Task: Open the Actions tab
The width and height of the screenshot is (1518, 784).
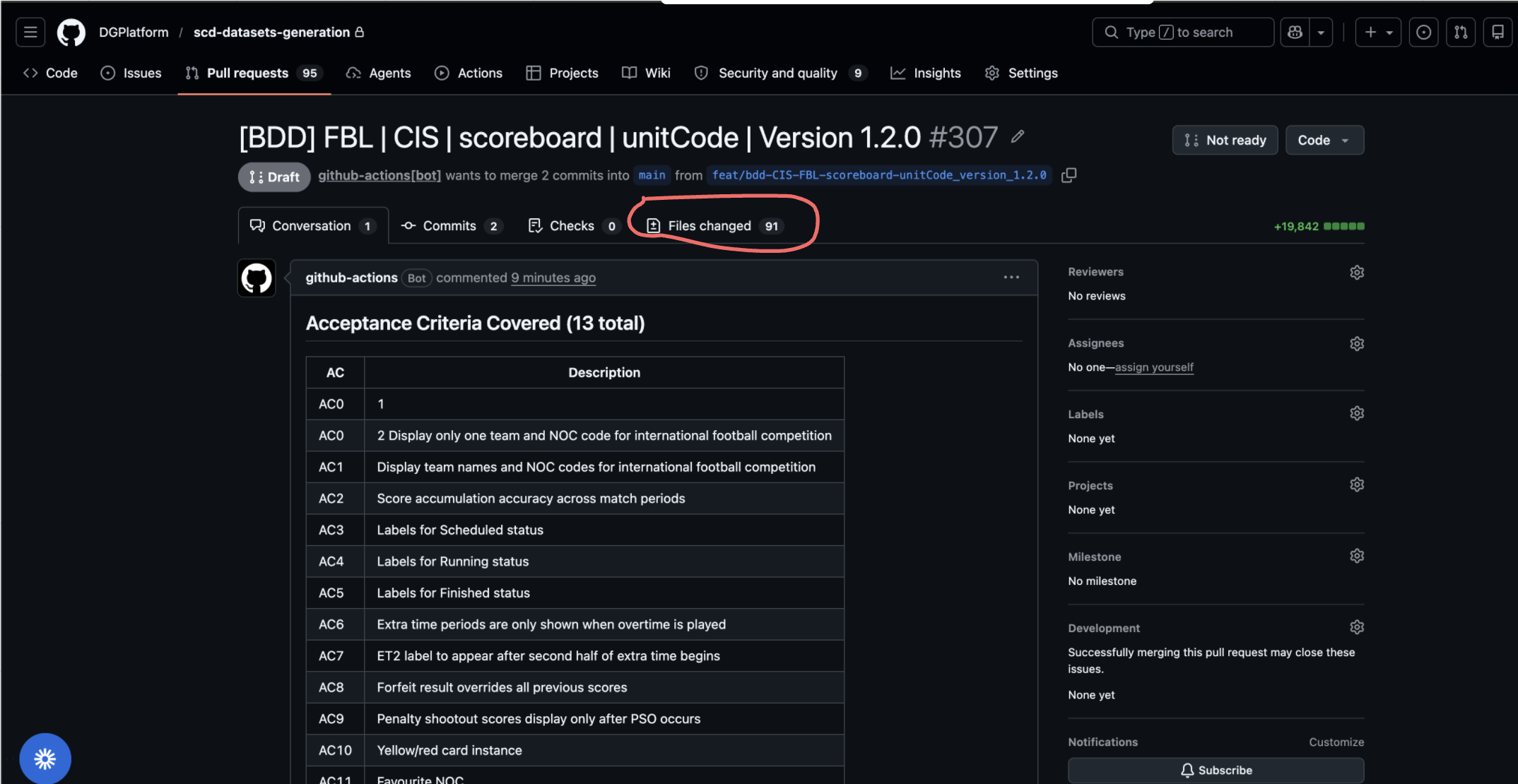Action: point(469,73)
